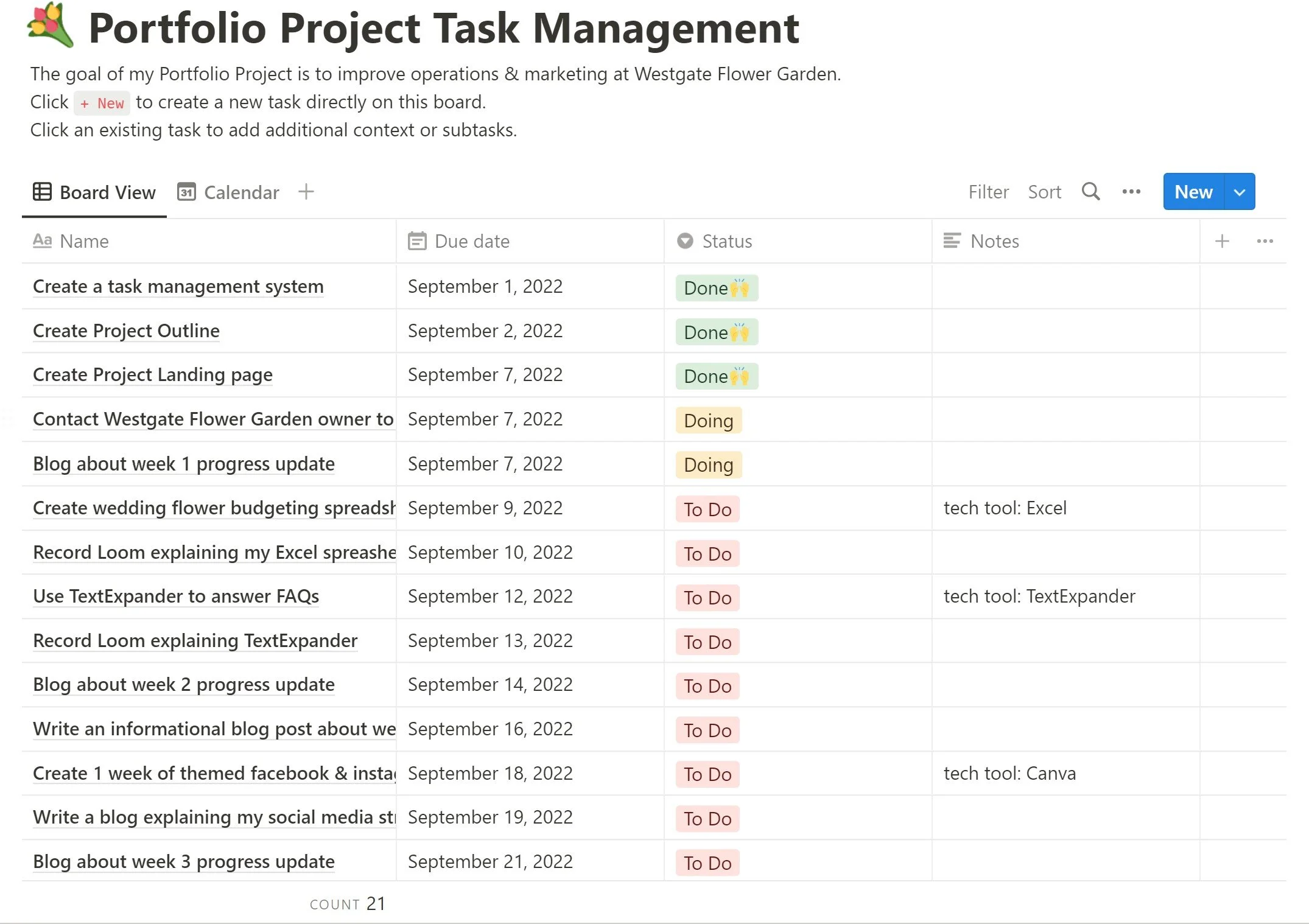Open the Sort option

pos(1044,192)
